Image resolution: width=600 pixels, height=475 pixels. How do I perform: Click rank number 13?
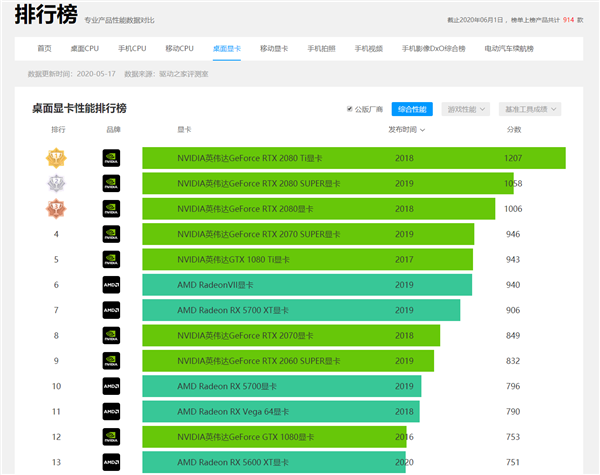tap(56, 462)
